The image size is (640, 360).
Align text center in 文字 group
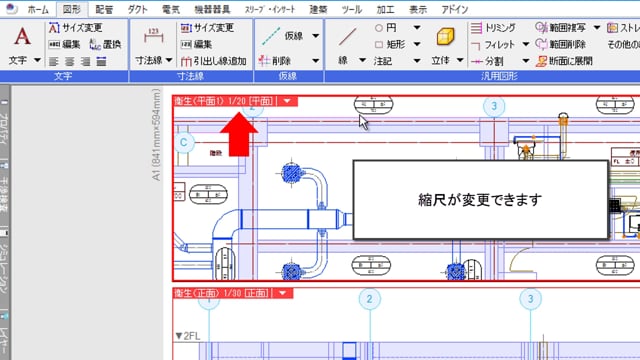pyautogui.click(x=69, y=62)
